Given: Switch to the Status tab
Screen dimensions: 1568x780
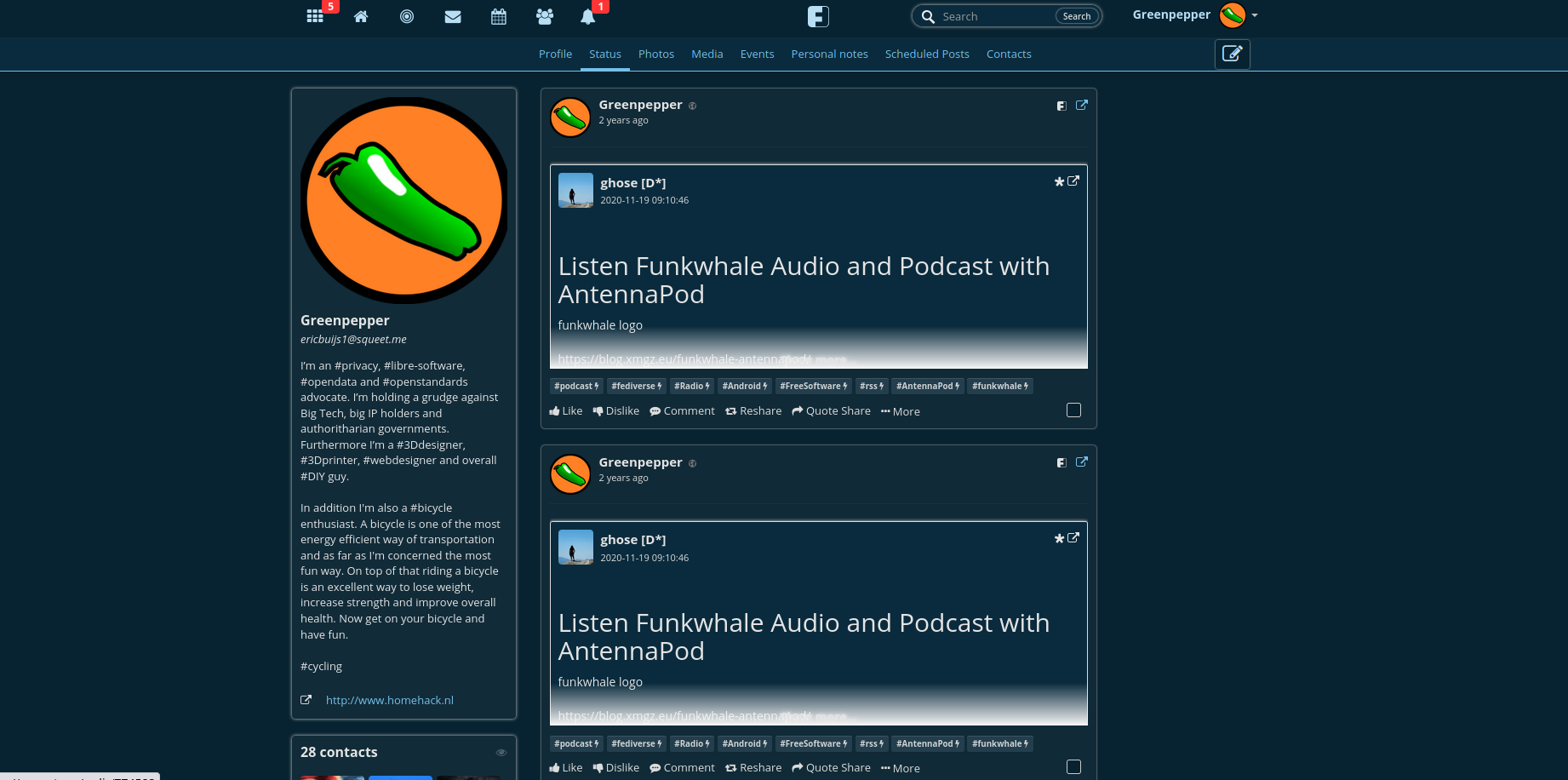Looking at the screenshot, I should tap(605, 54).
